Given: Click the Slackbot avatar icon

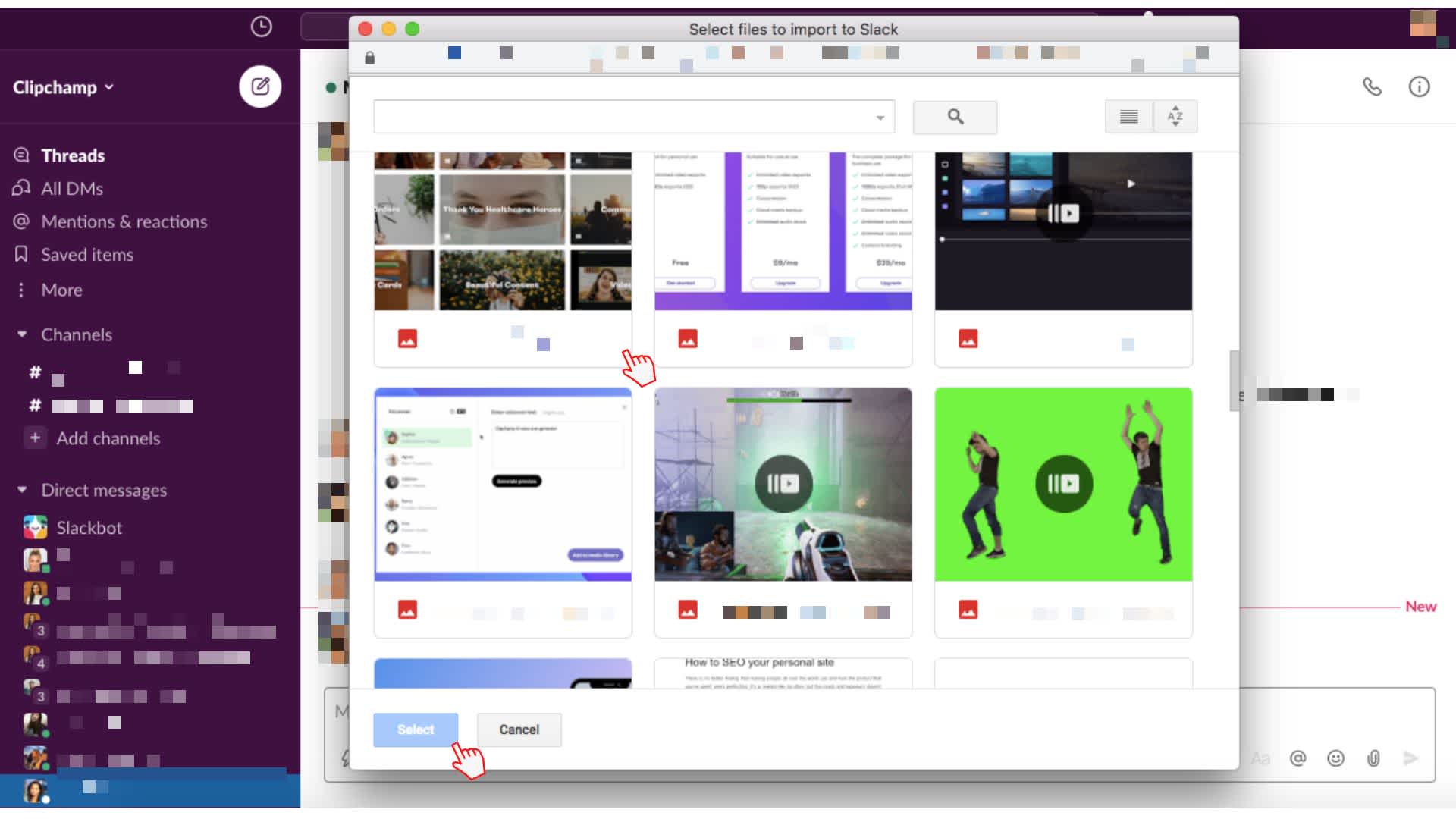Looking at the screenshot, I should [x=35, y=527].
